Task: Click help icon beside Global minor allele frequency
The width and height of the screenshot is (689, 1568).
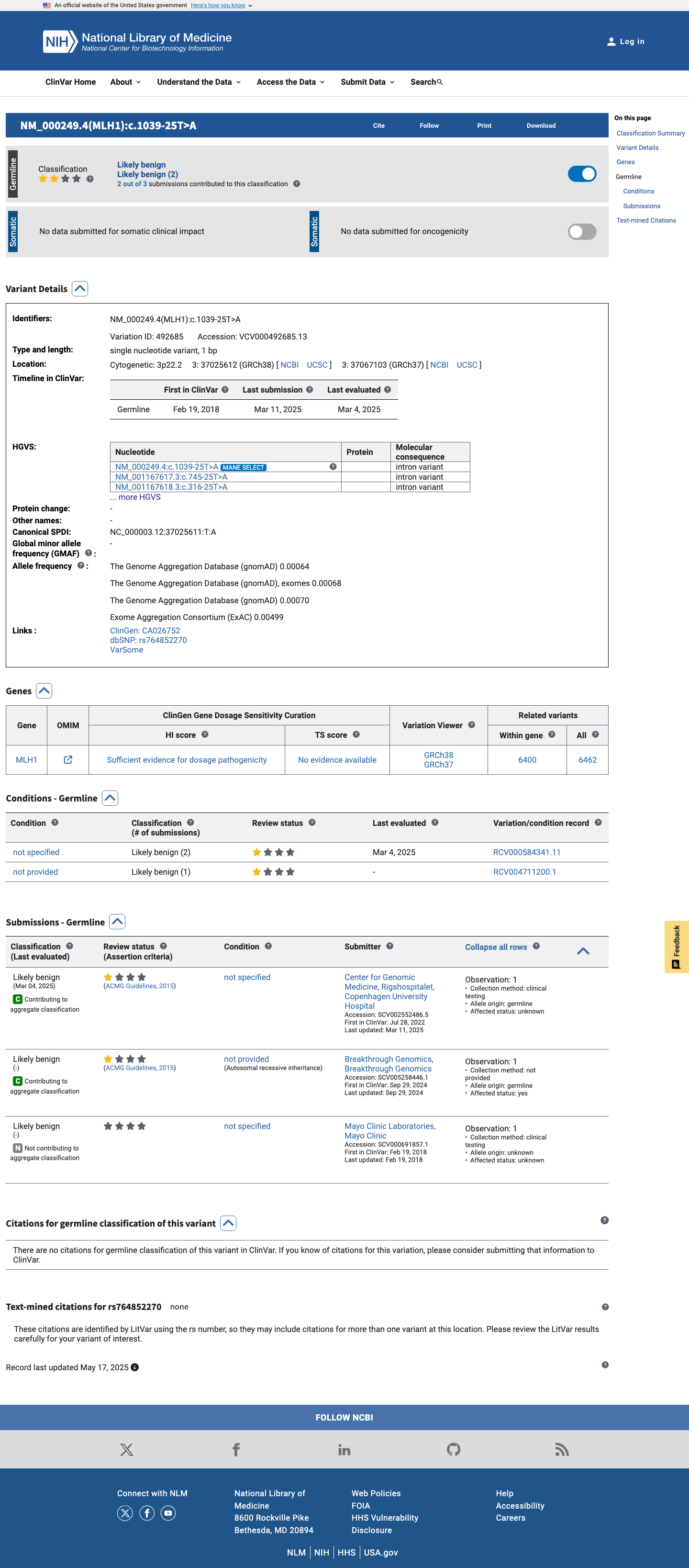Action: pyautogui.click(x=88, y=553)
